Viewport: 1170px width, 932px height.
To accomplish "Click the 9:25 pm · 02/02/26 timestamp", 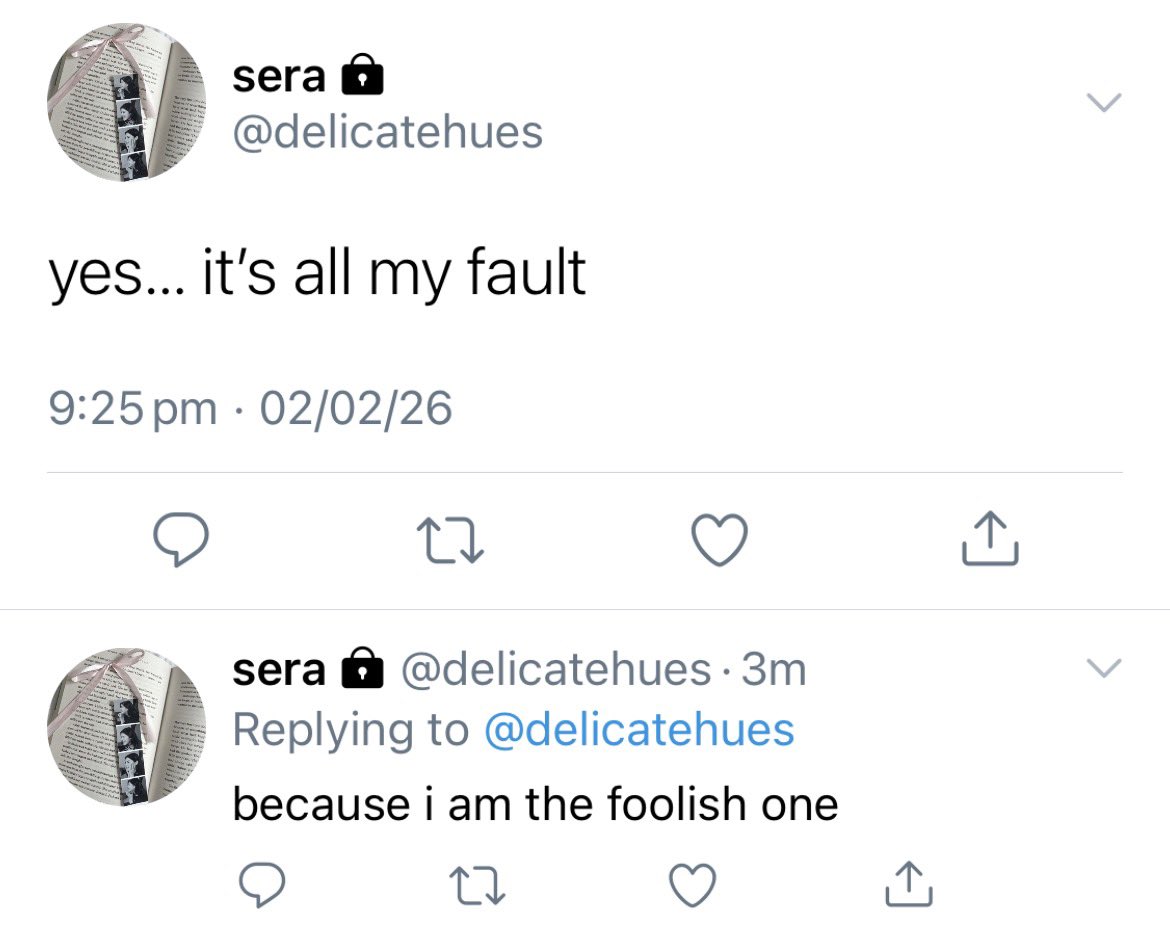I will [x=250, y=409].
